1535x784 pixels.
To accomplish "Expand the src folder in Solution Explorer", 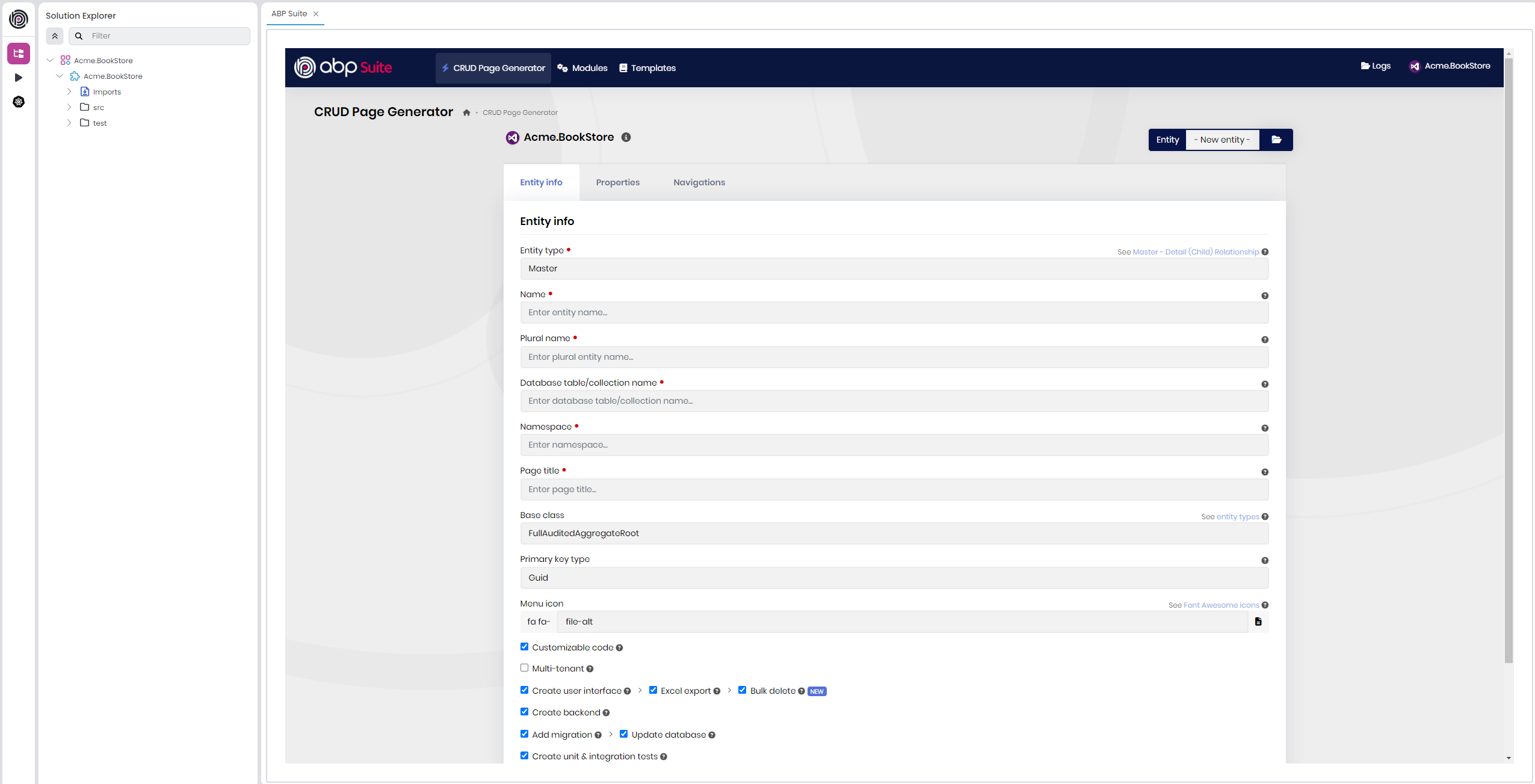I will (x=69, y=107).
